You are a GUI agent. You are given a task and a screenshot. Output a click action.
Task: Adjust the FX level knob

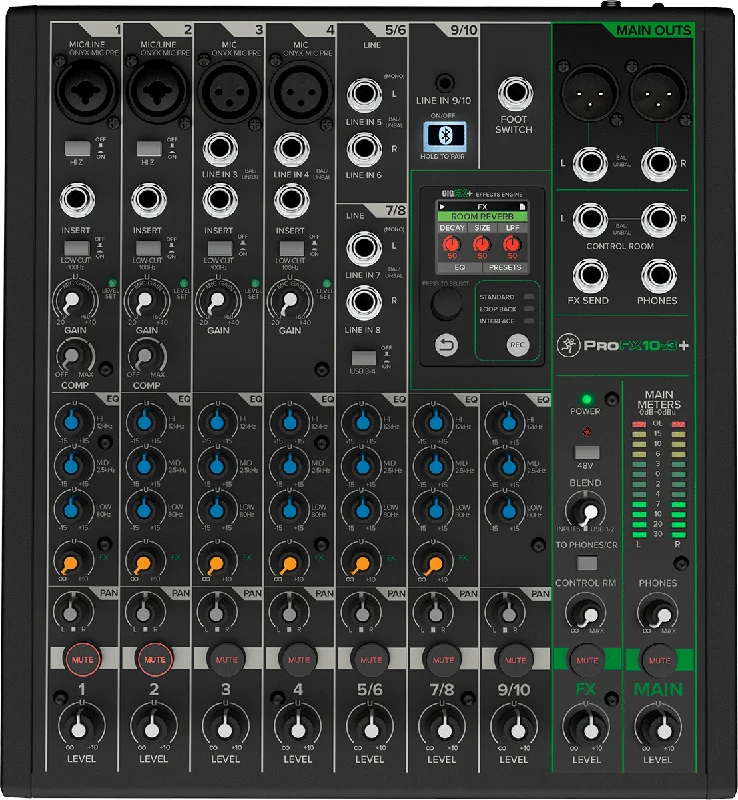point(586,728)
